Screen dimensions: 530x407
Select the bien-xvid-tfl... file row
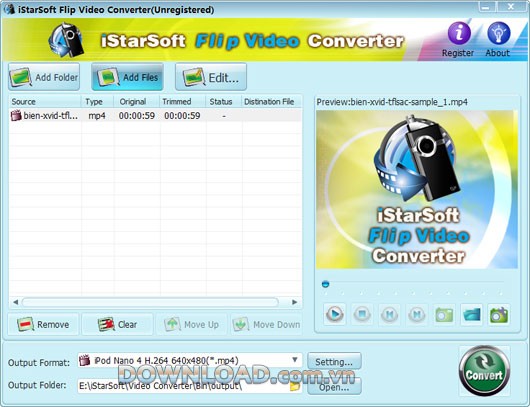(155, 116)
